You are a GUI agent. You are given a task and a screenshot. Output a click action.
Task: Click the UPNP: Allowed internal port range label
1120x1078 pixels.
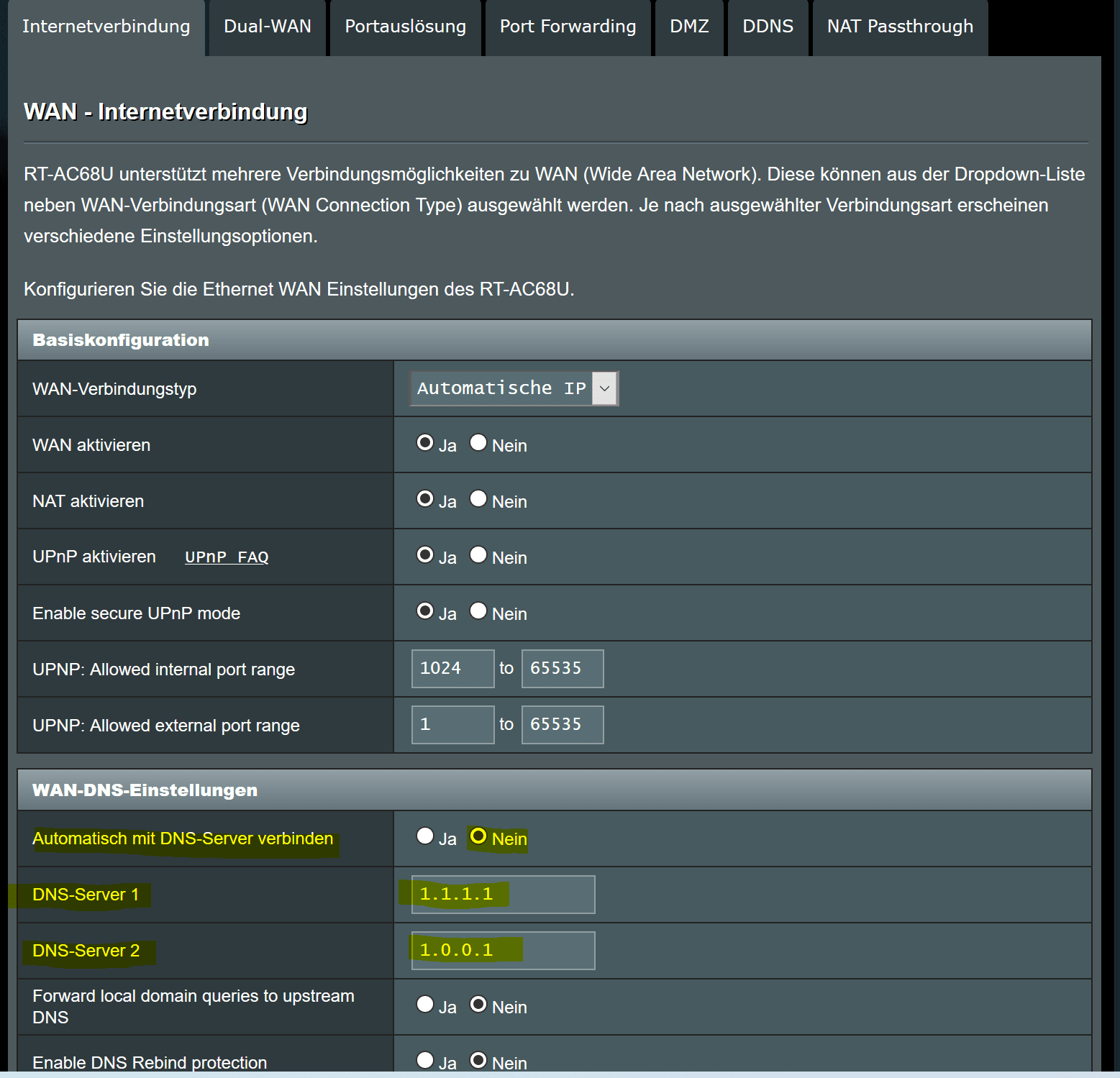click(x=164, y=670)
